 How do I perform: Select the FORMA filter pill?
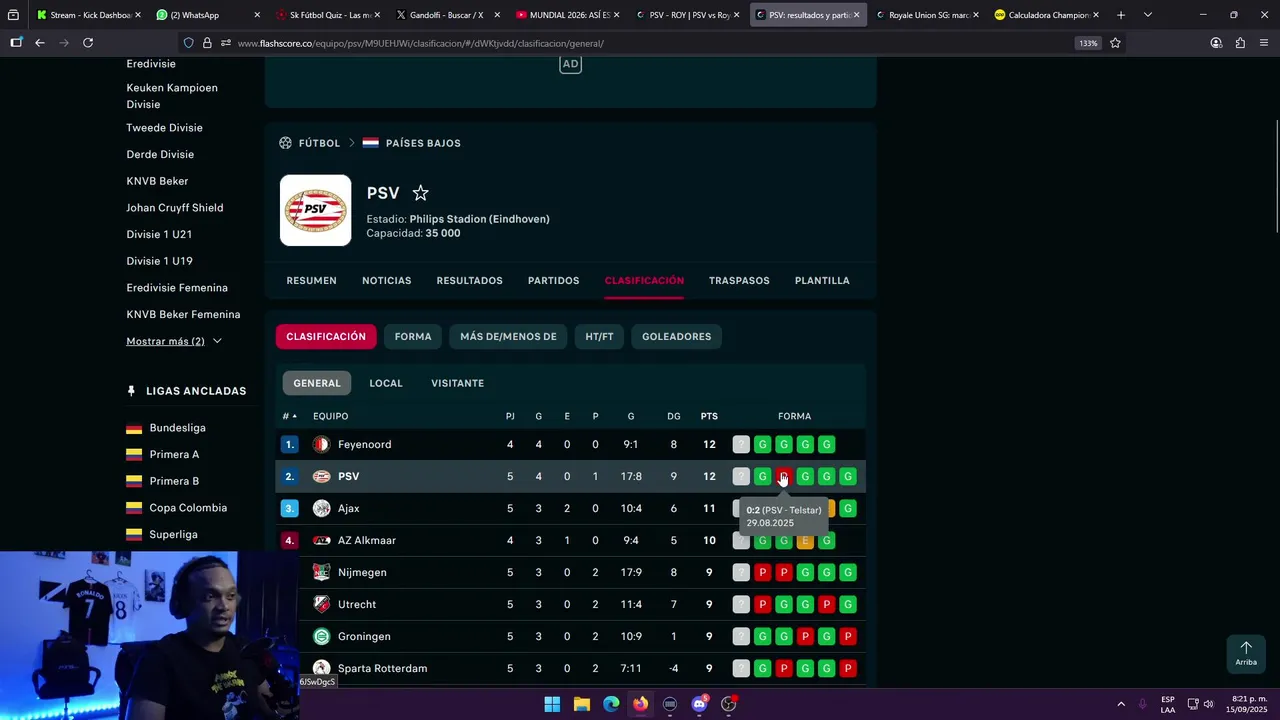pyautogui.click(x=413, y=337)
